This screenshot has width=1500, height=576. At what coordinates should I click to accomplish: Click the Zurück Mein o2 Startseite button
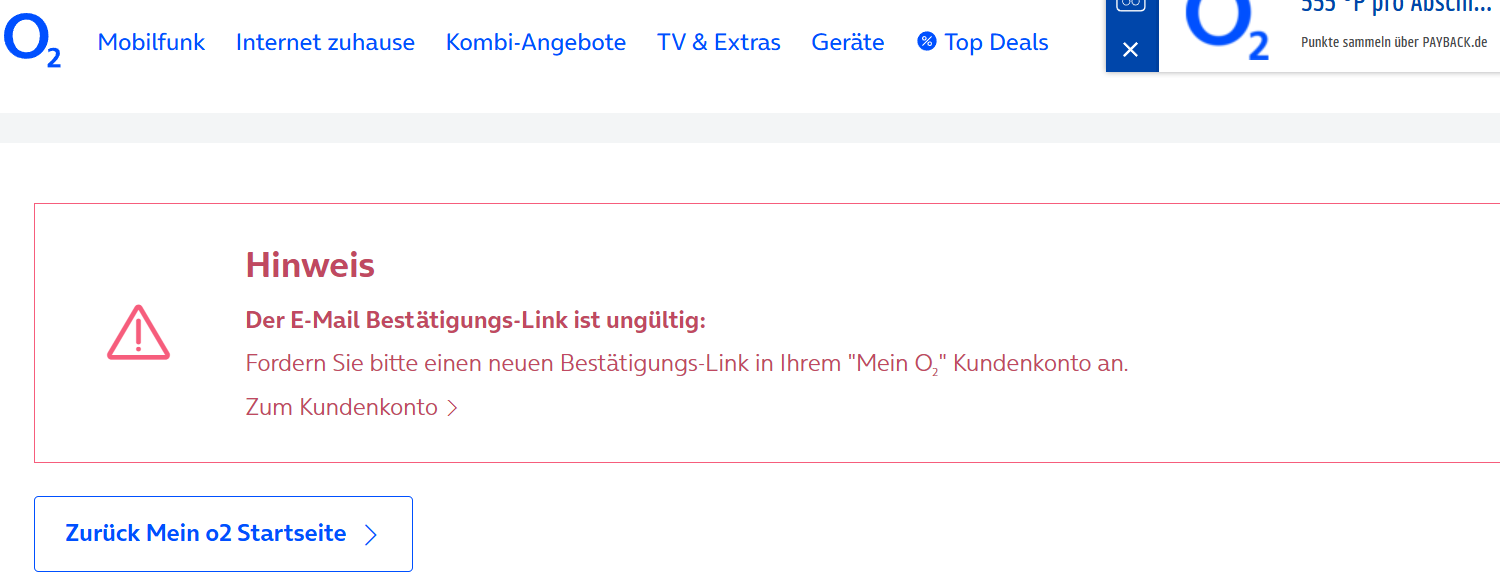pos(223,534)
